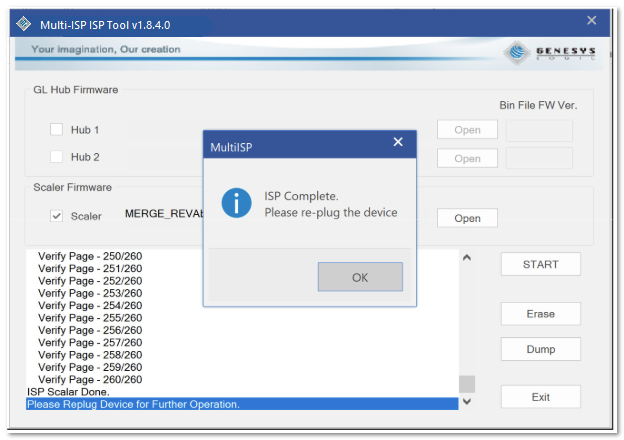Uncheck the Scaler checkbox
624x440 pixels.
pyautogui.click(x=57, y=216)
